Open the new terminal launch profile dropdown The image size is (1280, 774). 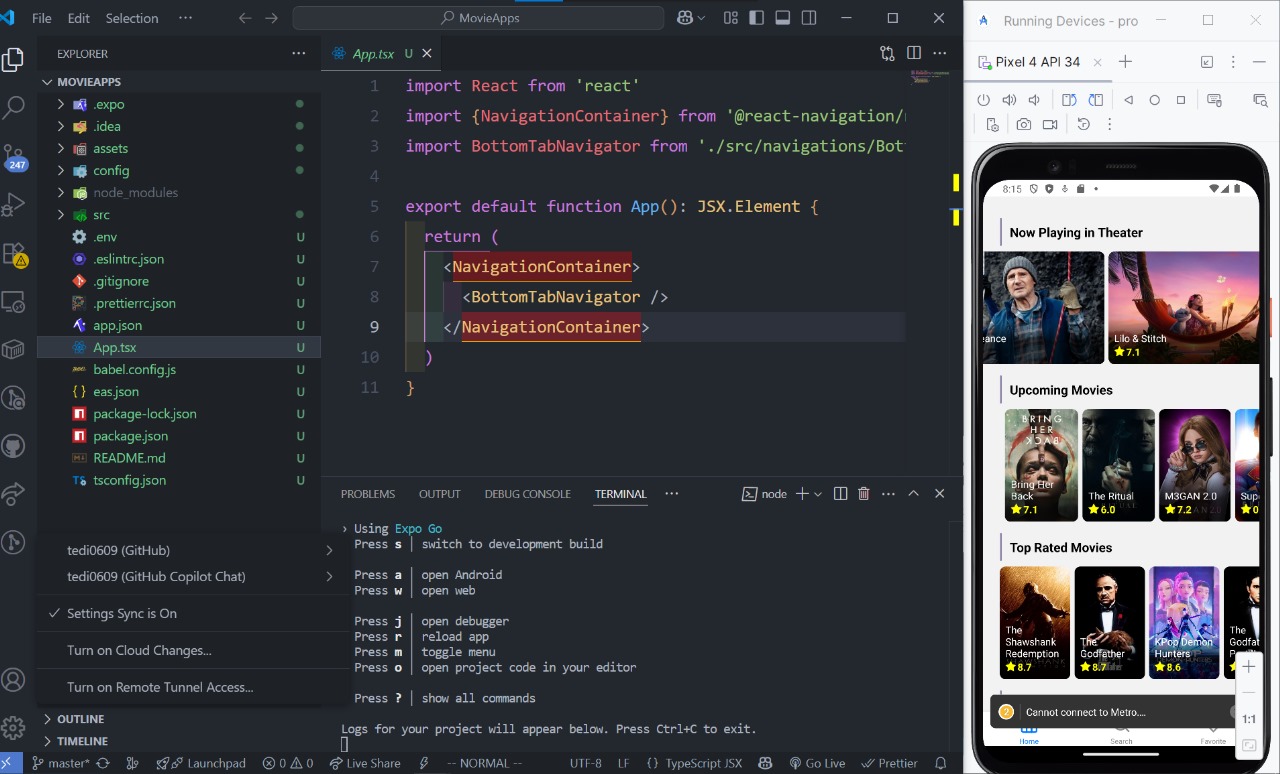tap(818, 494)
